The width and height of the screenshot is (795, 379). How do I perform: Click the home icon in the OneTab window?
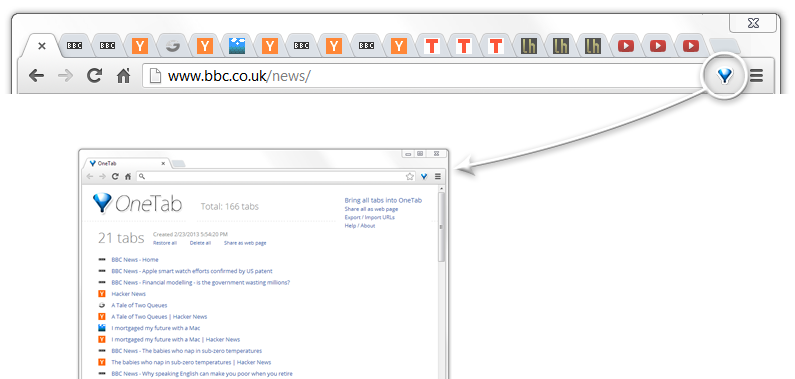(x=128, y=176)
